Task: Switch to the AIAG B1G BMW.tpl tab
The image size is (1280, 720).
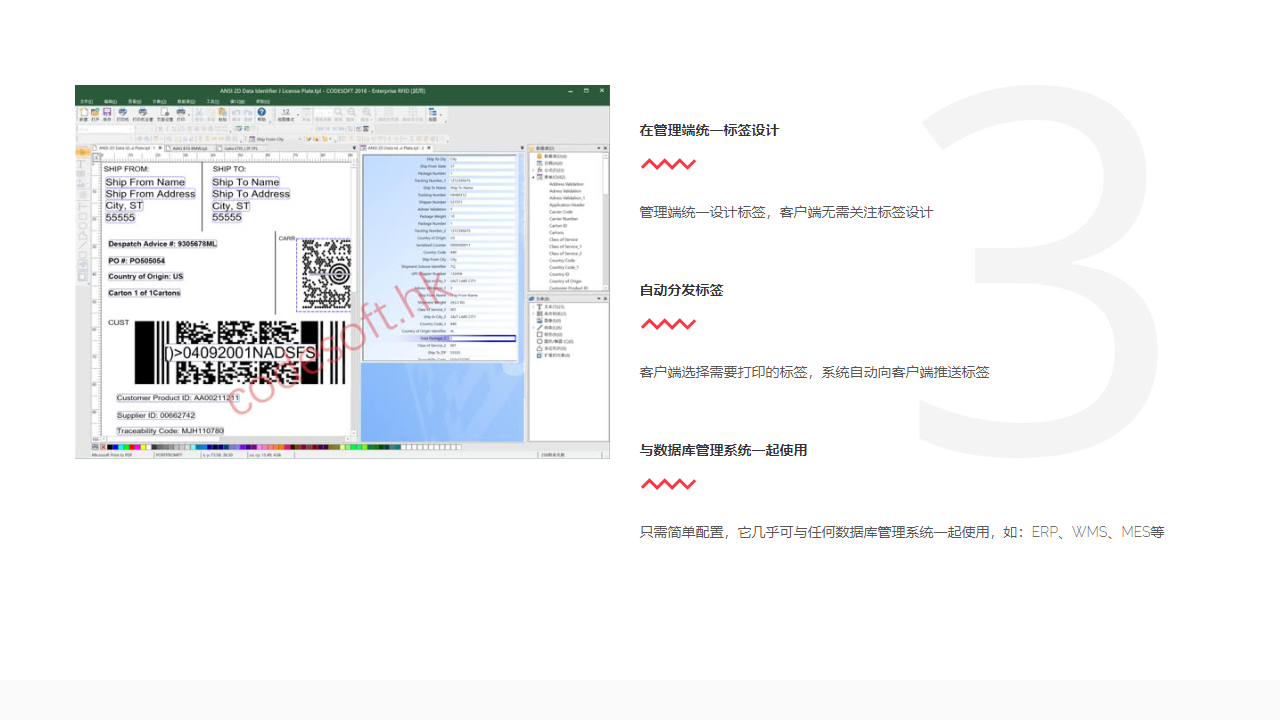Action: pyautogui.click(x=189, y=148)
